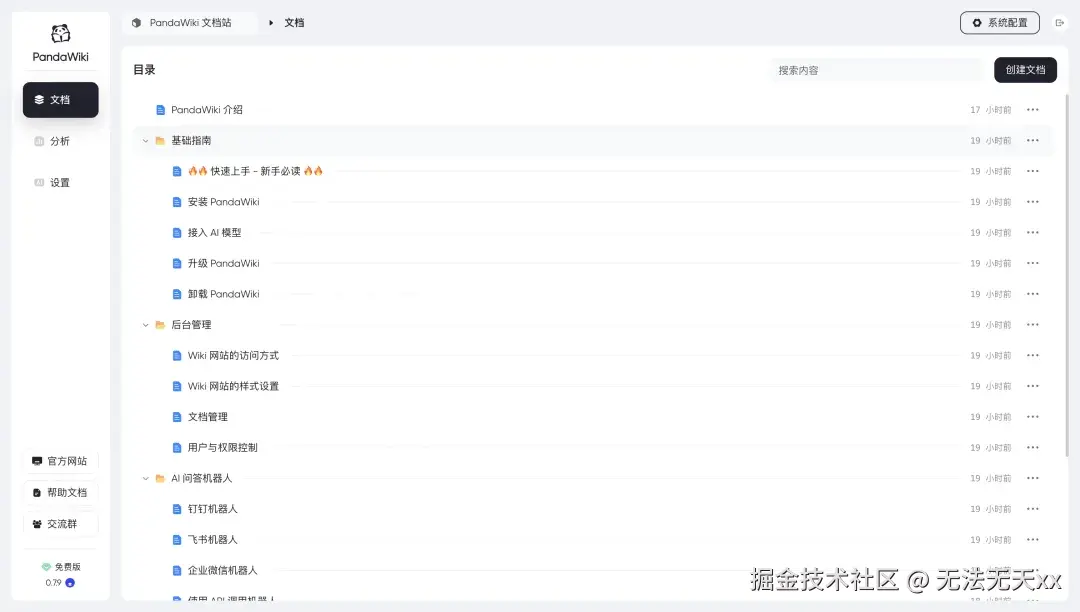The image size is (1080, 612).
Task: Open the 设置 sidebar section
Action: tap(61, 182)
